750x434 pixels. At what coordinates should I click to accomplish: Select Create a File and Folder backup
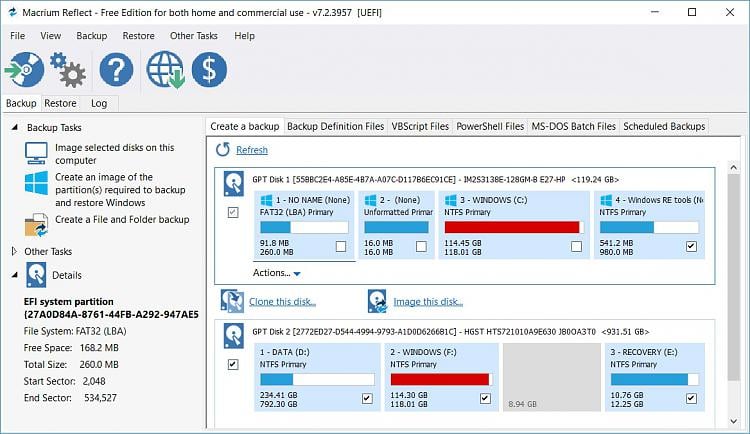coord(122,220)
